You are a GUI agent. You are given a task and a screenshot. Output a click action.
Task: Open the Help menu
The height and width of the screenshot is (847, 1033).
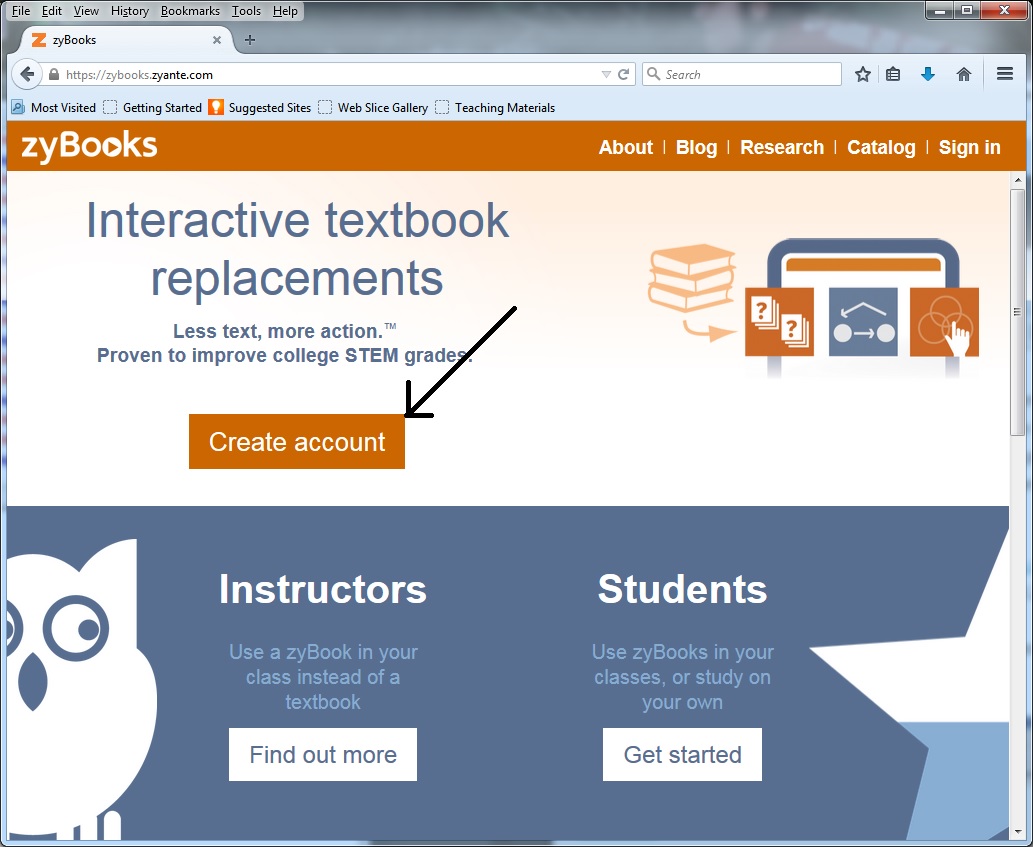(285, 11)
